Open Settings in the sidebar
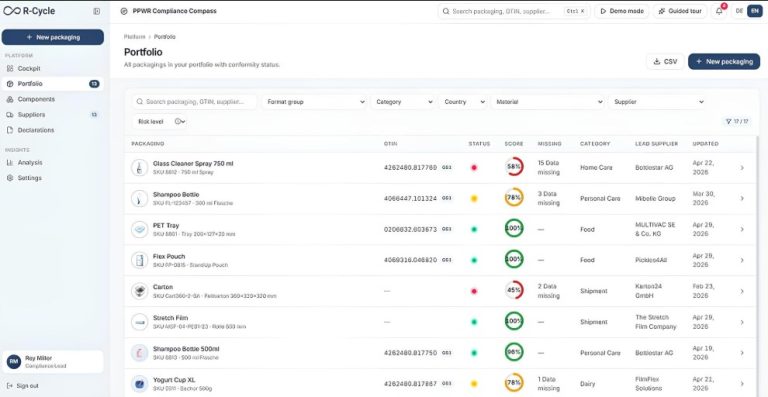The image size is (768, 397). pyautogui.click(x=52, y=178)
